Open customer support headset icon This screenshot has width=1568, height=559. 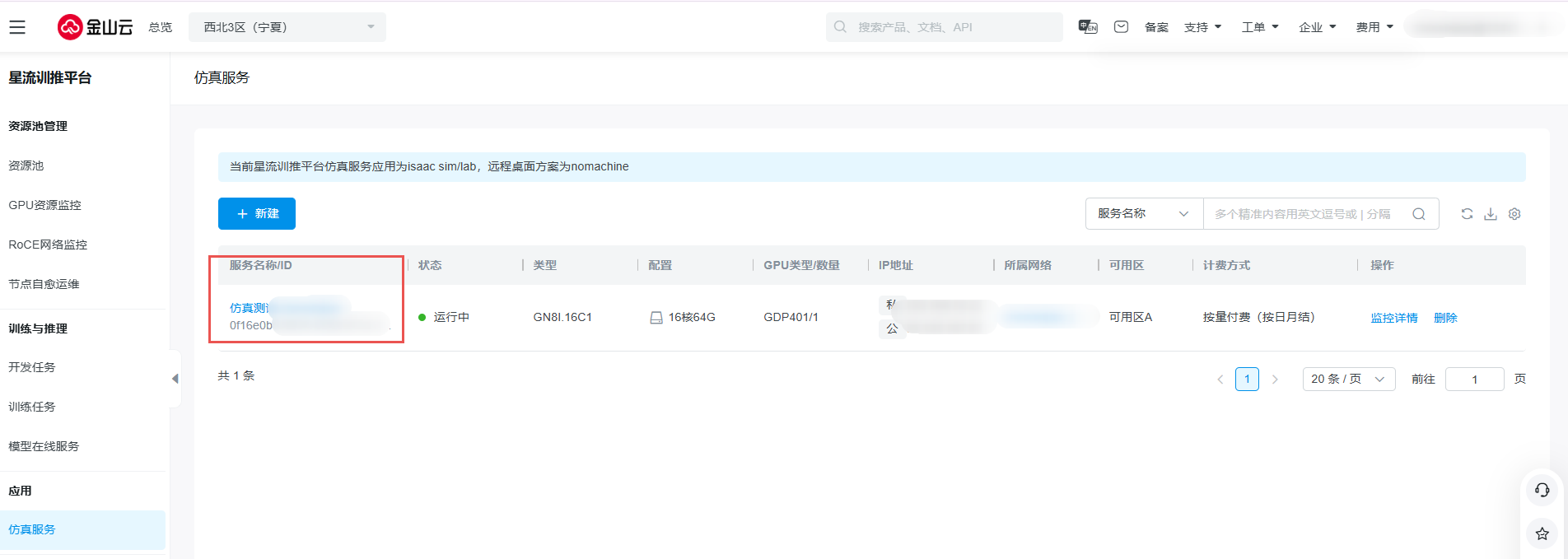[1542, 491]
